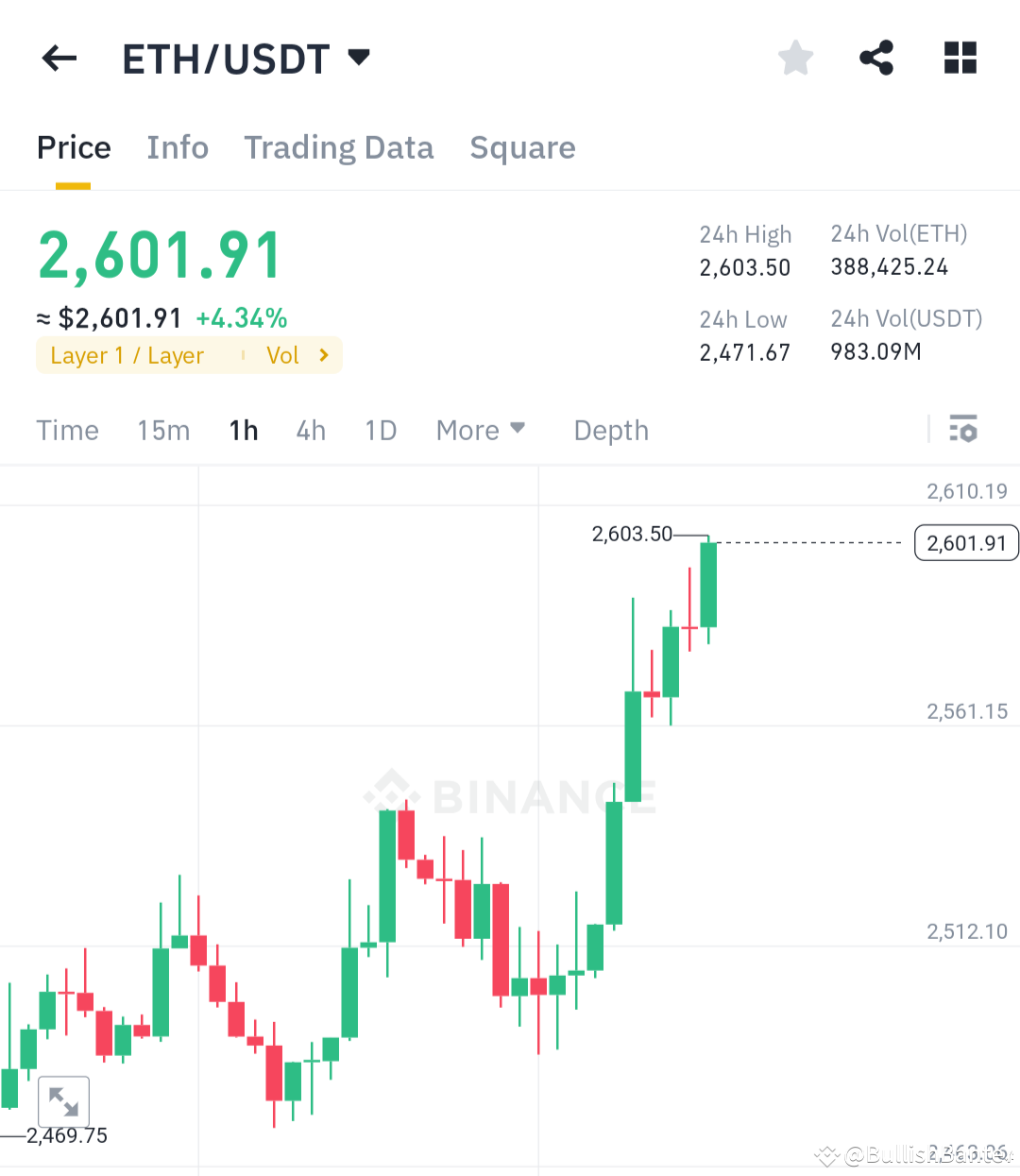Open chart settings icon beside Depth
1020x1176 pixels.
964,430
